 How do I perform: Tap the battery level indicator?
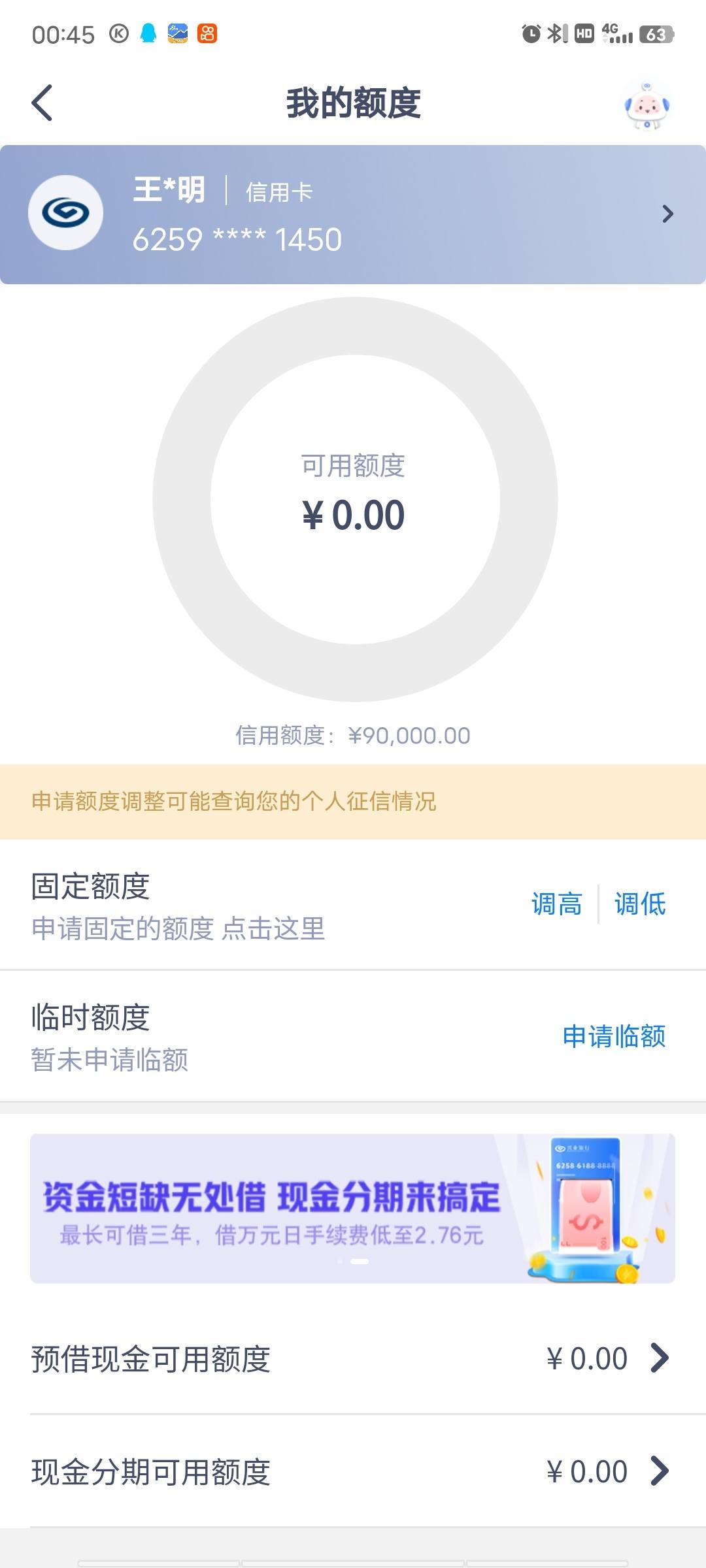[656, 34]
